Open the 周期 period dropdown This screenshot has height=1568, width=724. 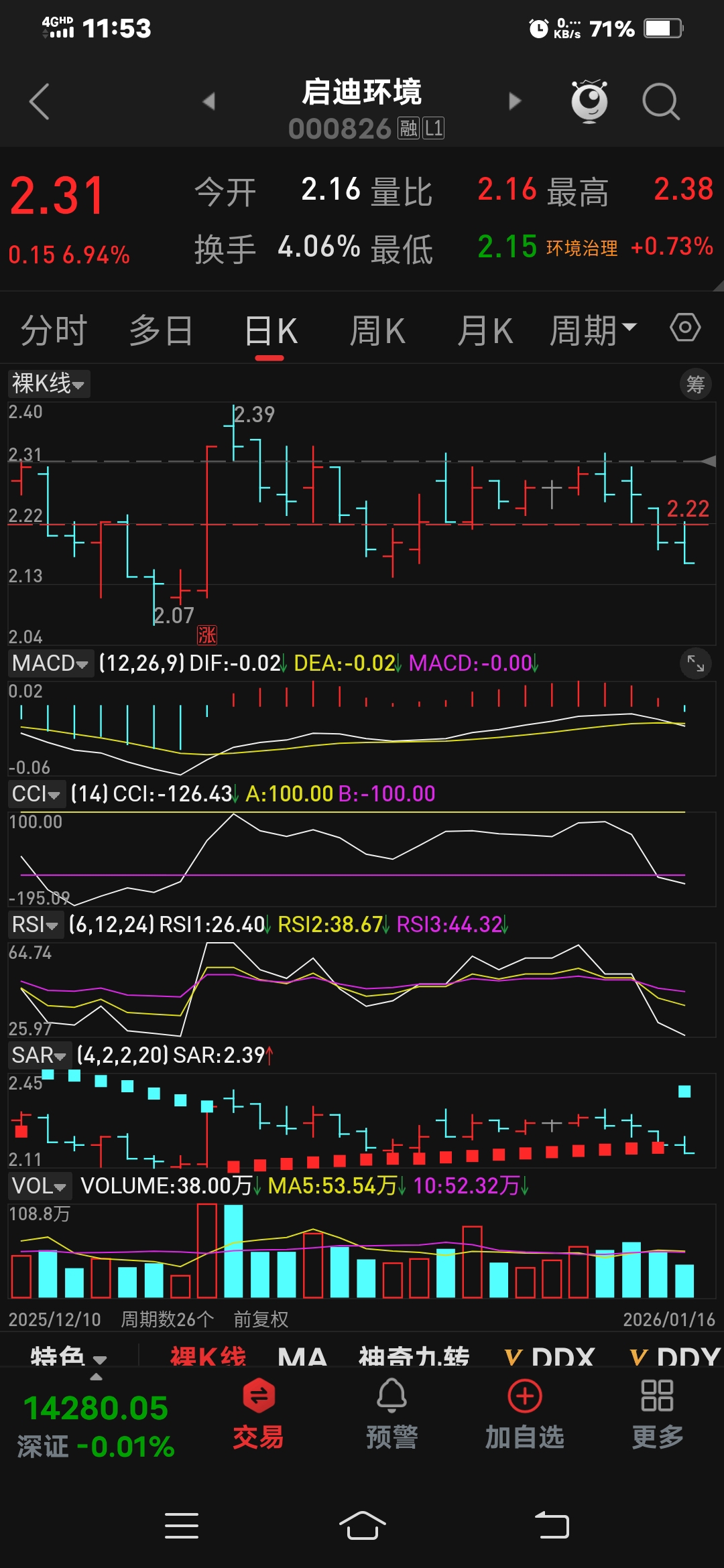[593, 330]
